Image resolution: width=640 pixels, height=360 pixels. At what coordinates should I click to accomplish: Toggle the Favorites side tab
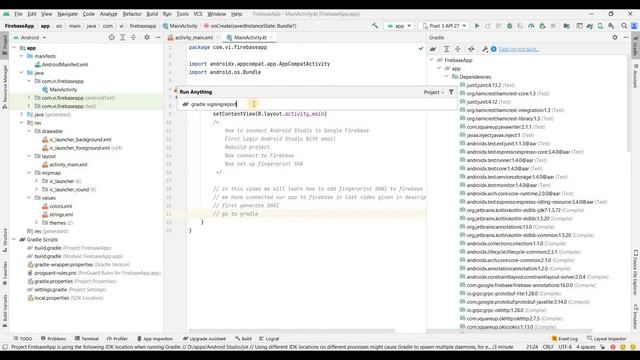coord(4,273)
